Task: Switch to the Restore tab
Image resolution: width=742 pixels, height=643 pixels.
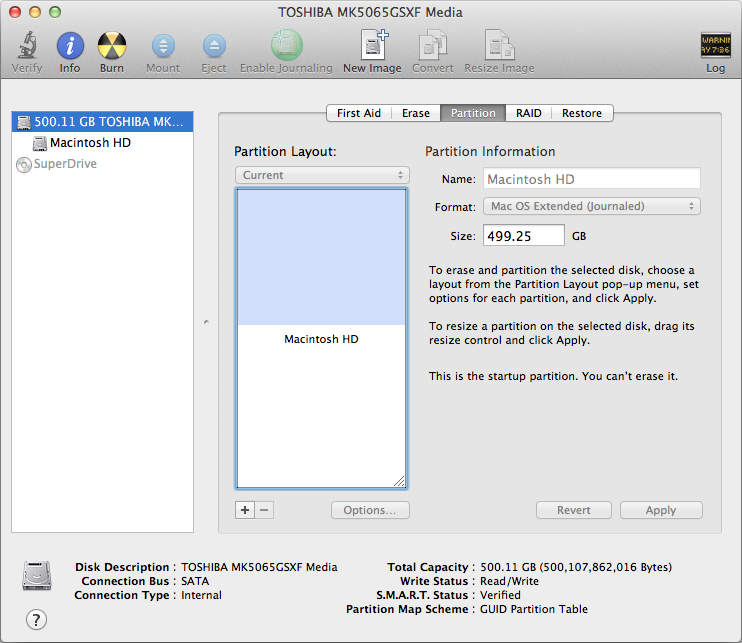Action: tap(582, 113)
